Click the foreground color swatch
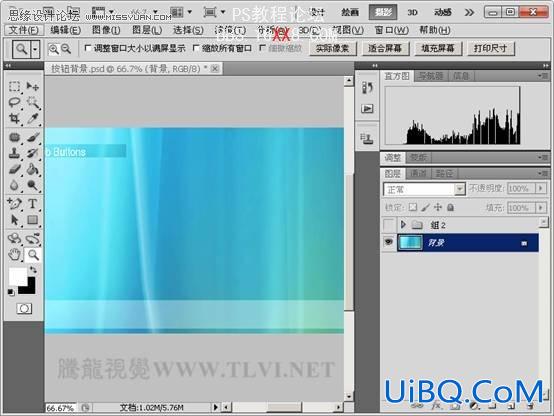 [17, 276]
